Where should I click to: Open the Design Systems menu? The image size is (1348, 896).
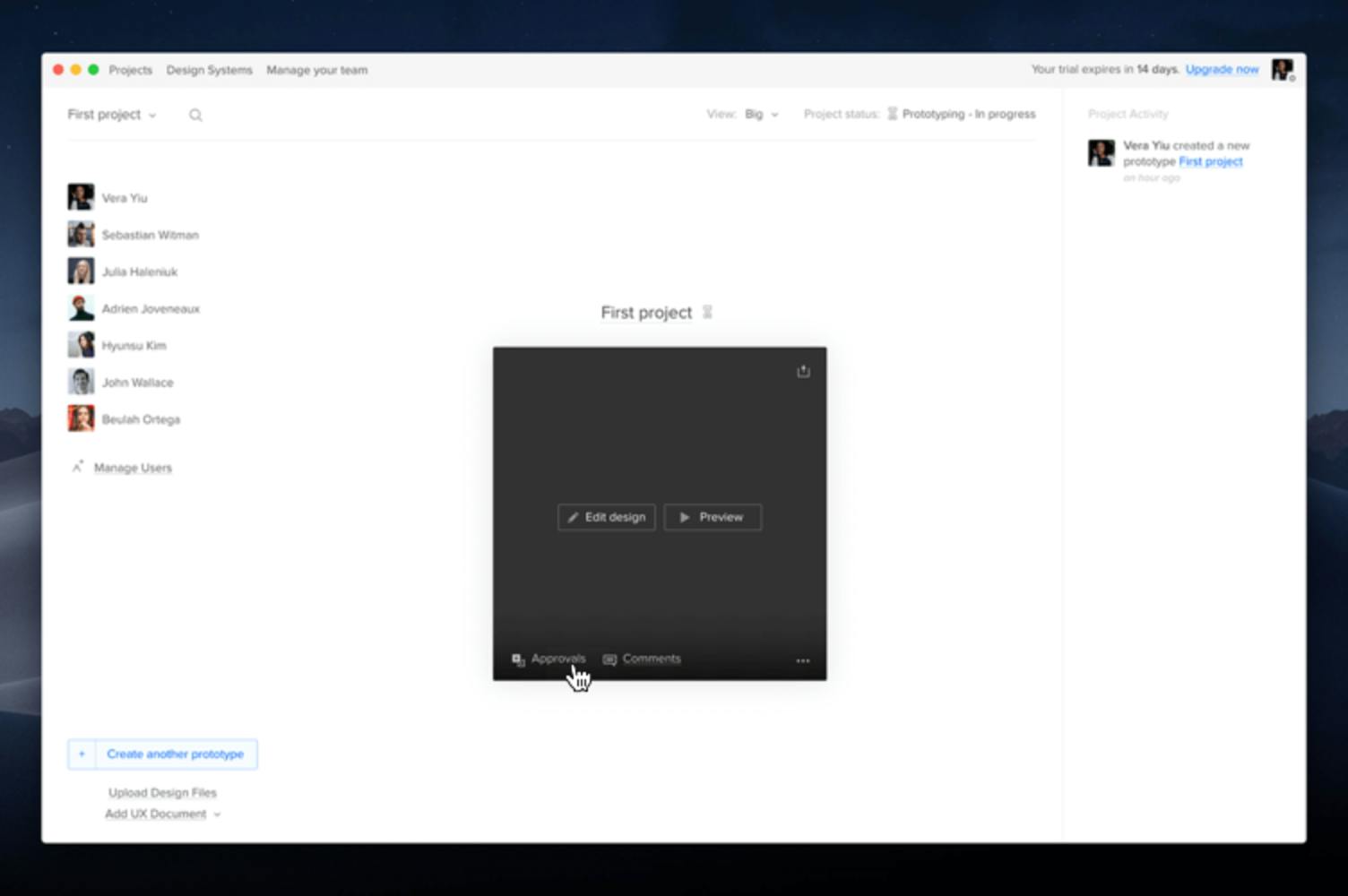tap(209, 70)
